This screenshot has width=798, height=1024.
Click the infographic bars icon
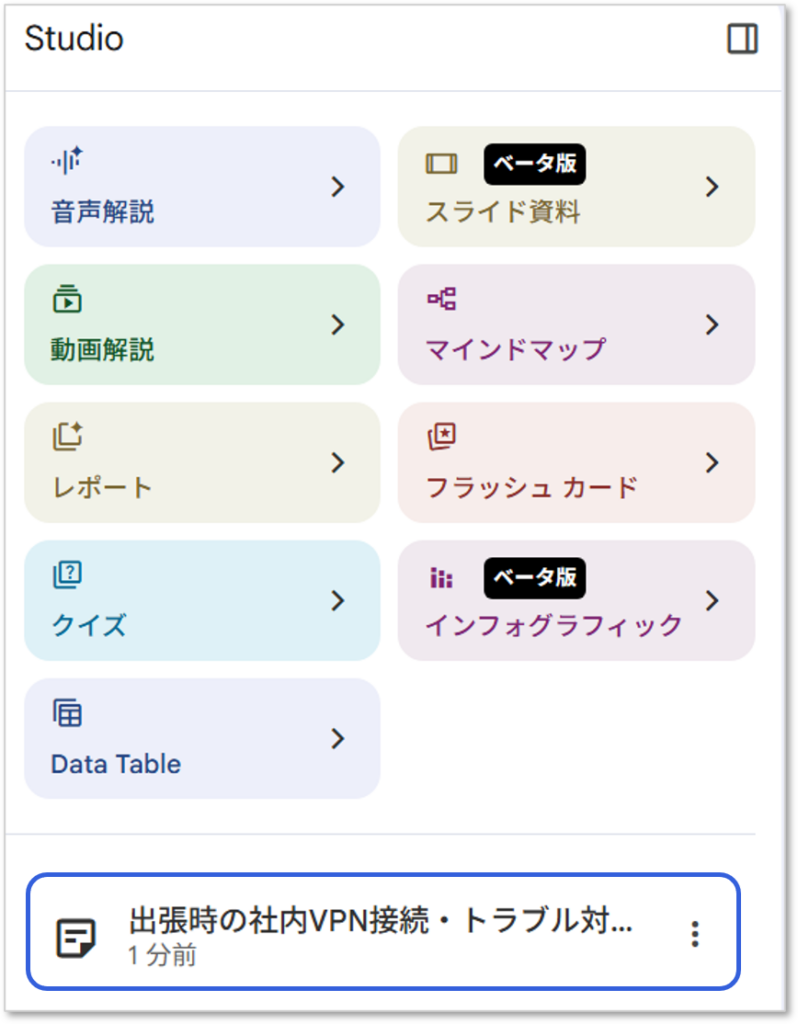pos(441,578)
